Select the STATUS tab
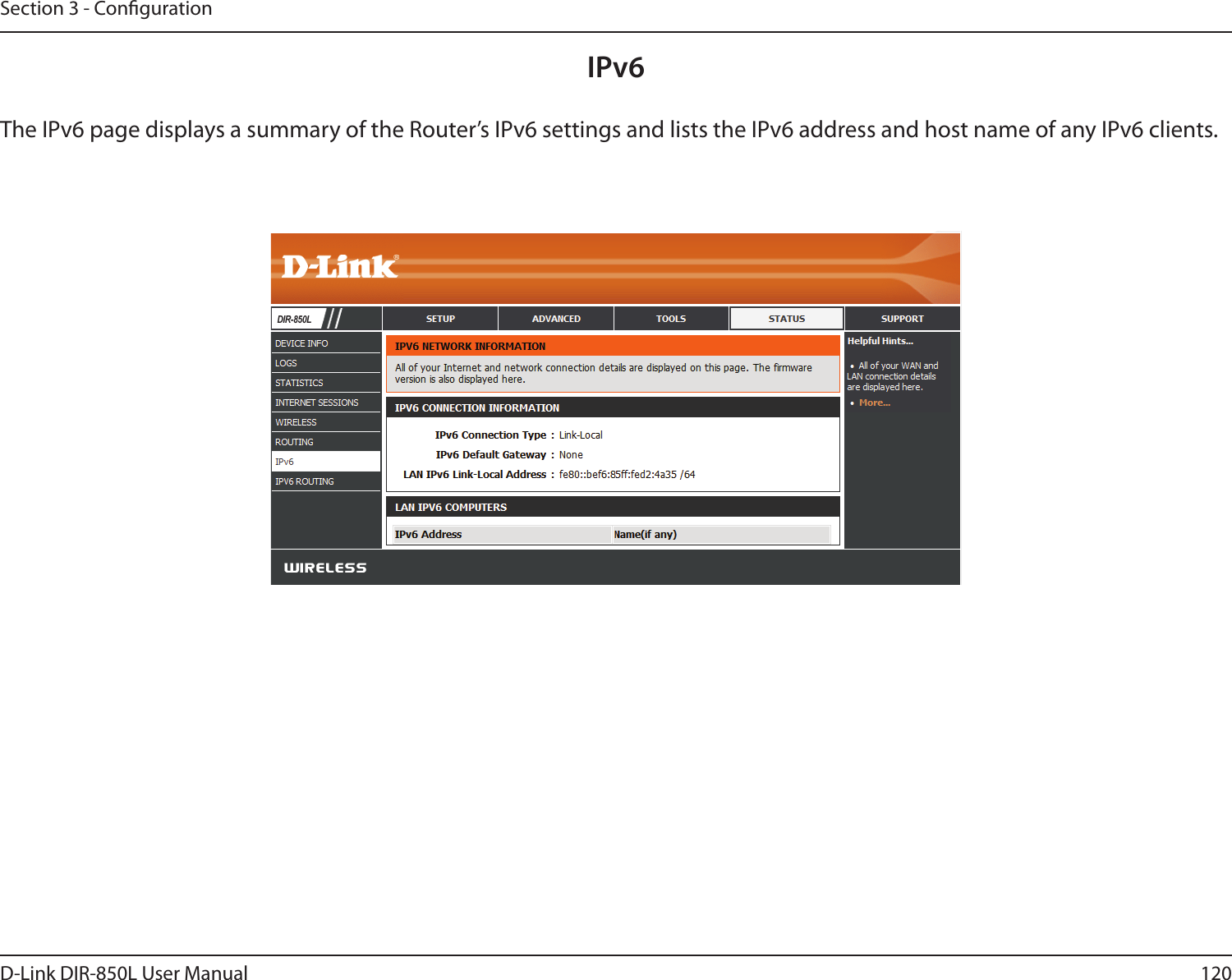Viewport: 1232px width, 980px height. click(x=787, y=319)
